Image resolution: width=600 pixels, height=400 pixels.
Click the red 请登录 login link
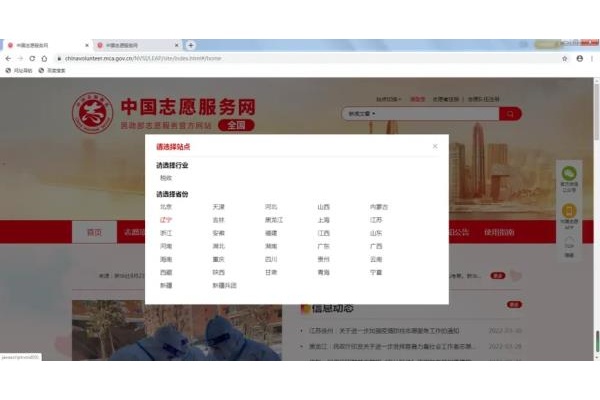[x=417, y=99]
